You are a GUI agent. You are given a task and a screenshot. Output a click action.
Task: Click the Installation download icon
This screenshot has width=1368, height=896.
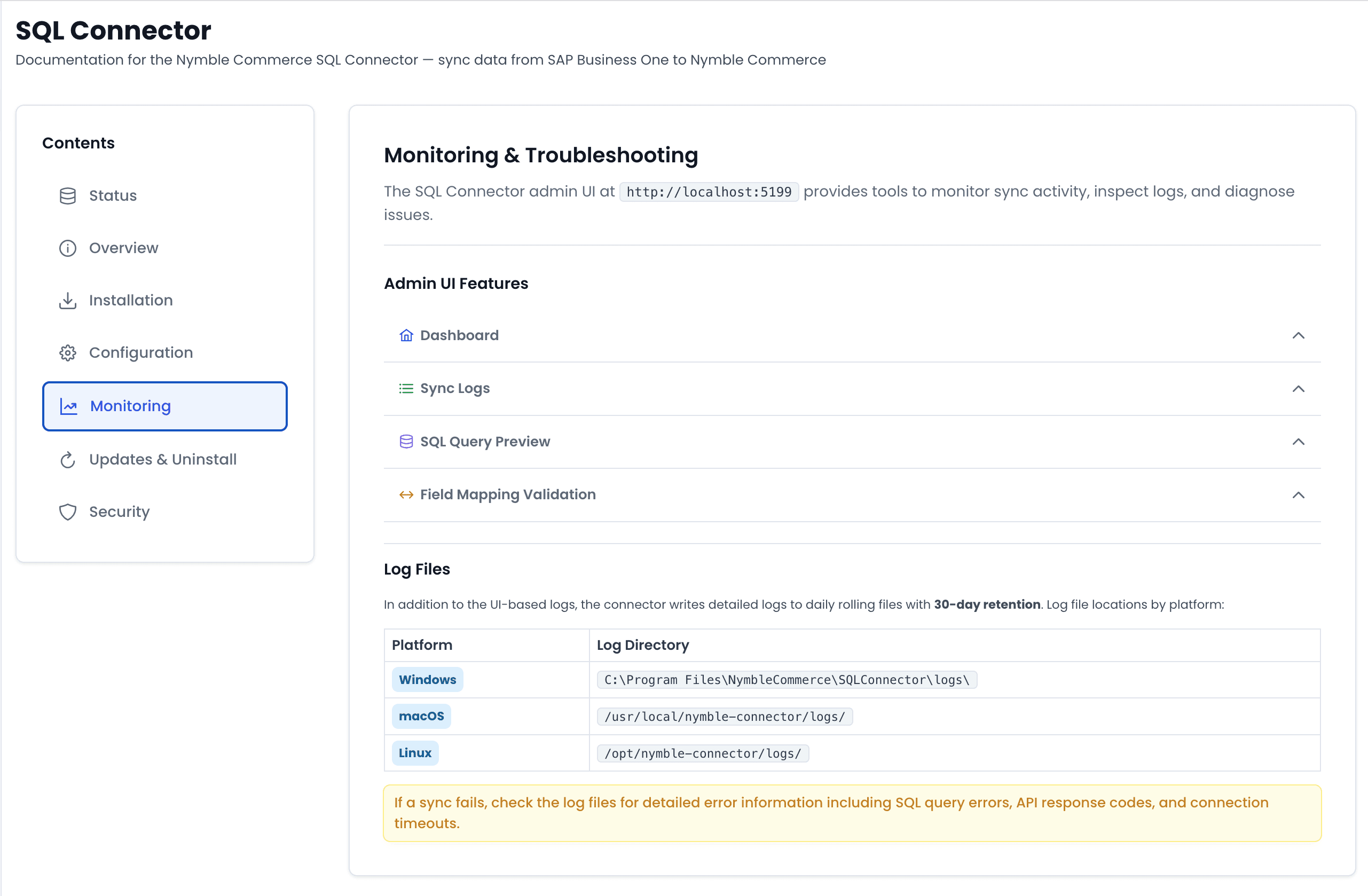[x=68, y=301]
